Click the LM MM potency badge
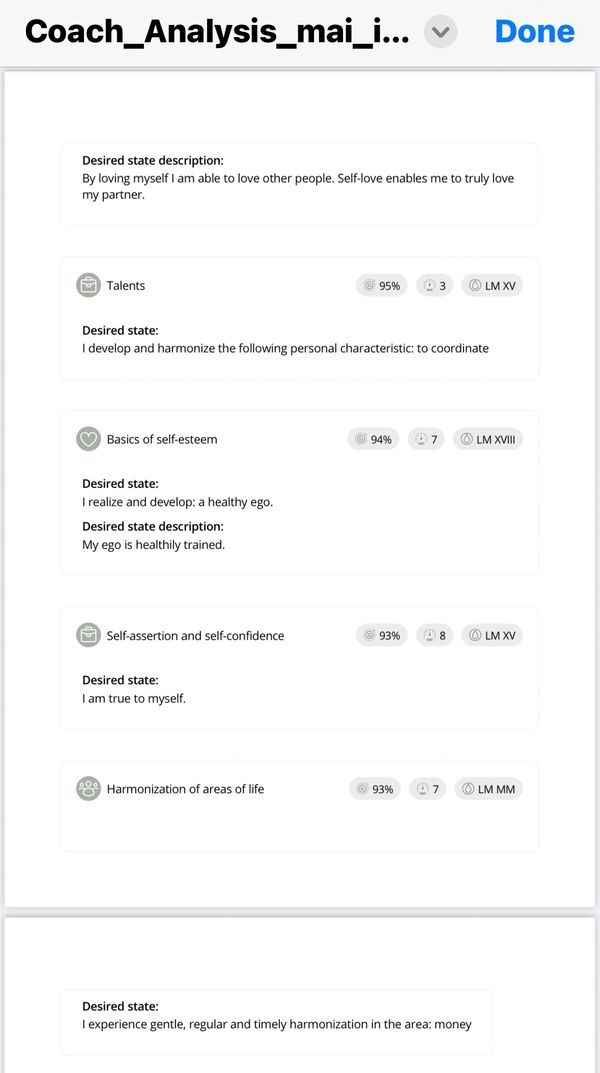The image size is (600, 1073). click(489, 789)
